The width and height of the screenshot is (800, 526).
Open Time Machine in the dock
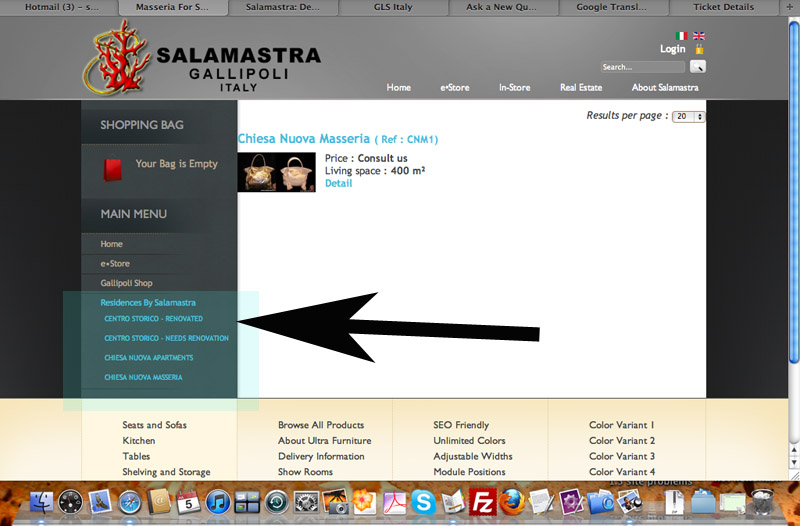coord(277,502)
